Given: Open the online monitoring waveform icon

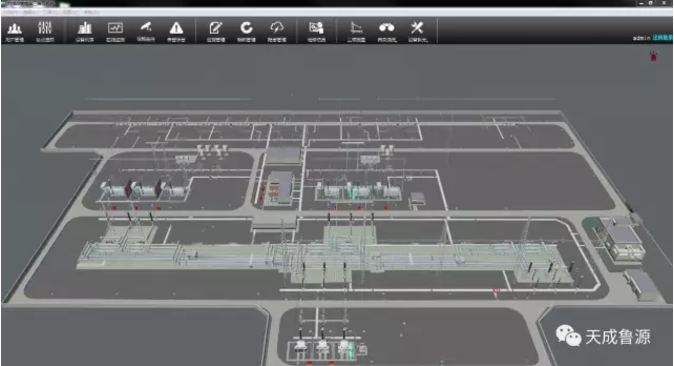Looking at the screenshot, I should click(x=115, y=31).
